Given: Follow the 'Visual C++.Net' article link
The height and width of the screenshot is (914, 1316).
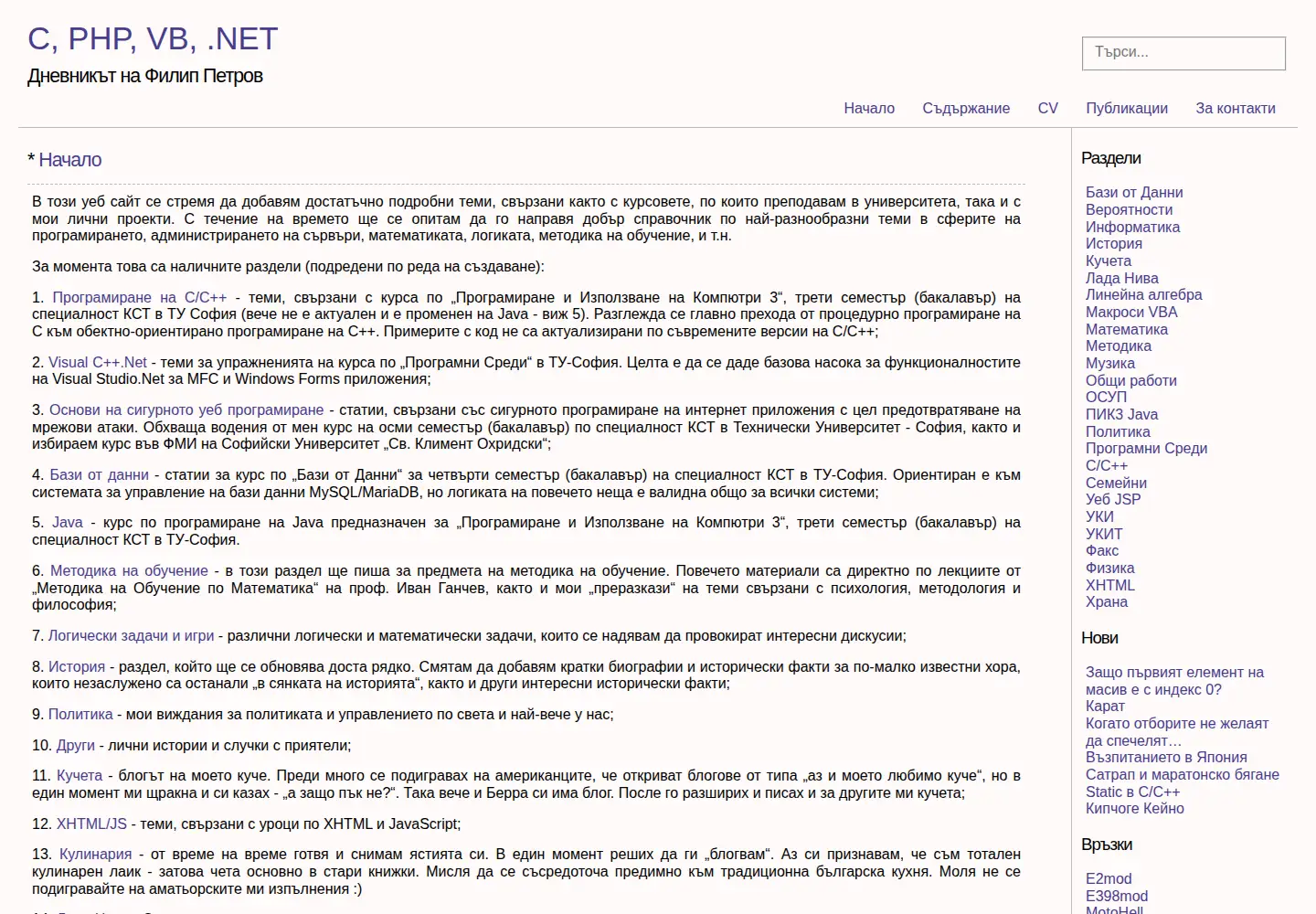Looking at the screenshot, I should click(98, 362).
